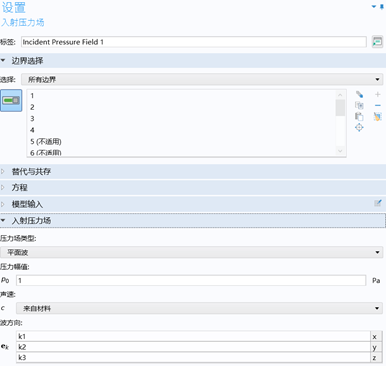The height and width of the screenshot is (366, 386).
Task: Clear selection with the broom icon
Action: (x=378, y=116)
